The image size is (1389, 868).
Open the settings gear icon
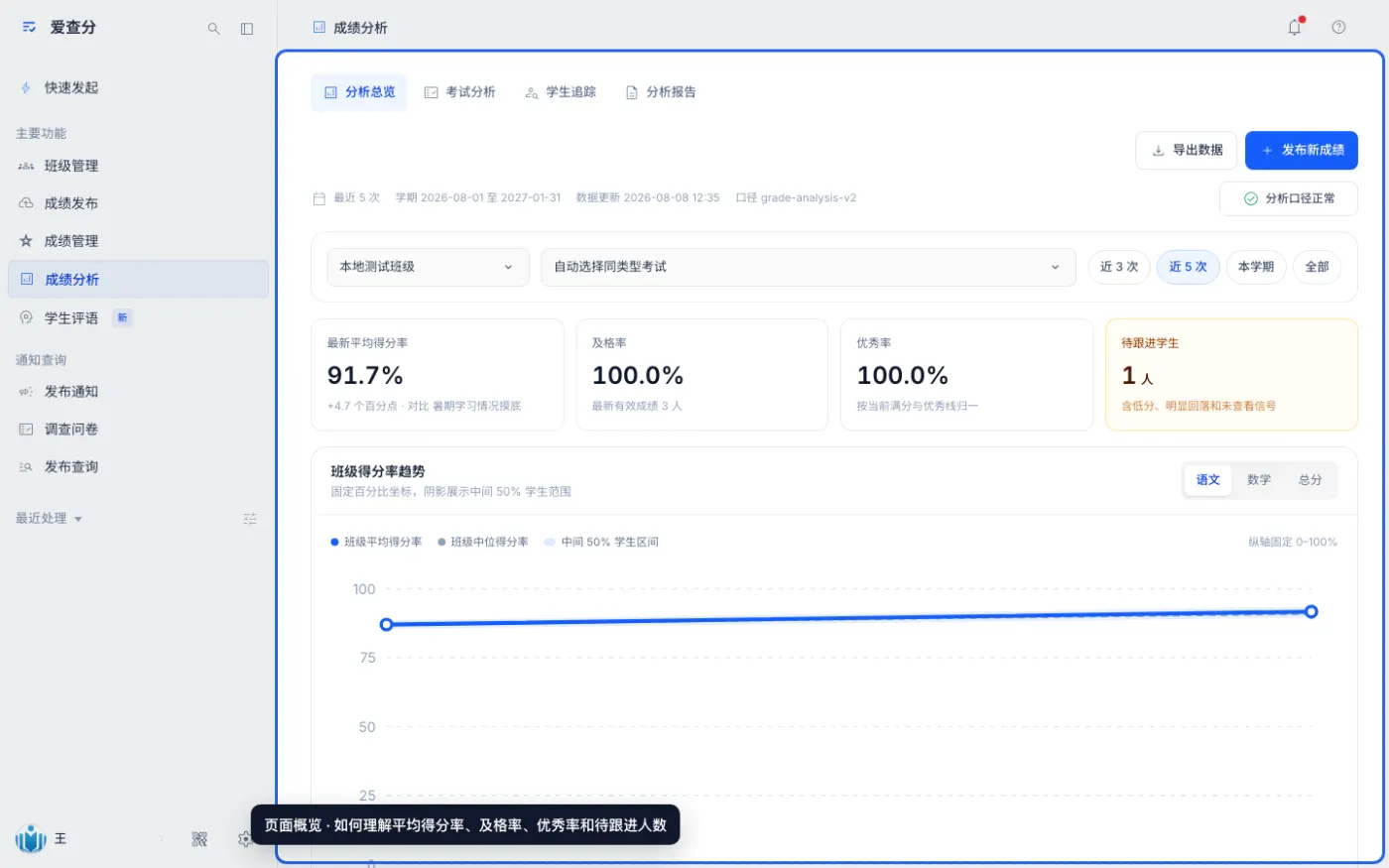click(x=244, y=839)
